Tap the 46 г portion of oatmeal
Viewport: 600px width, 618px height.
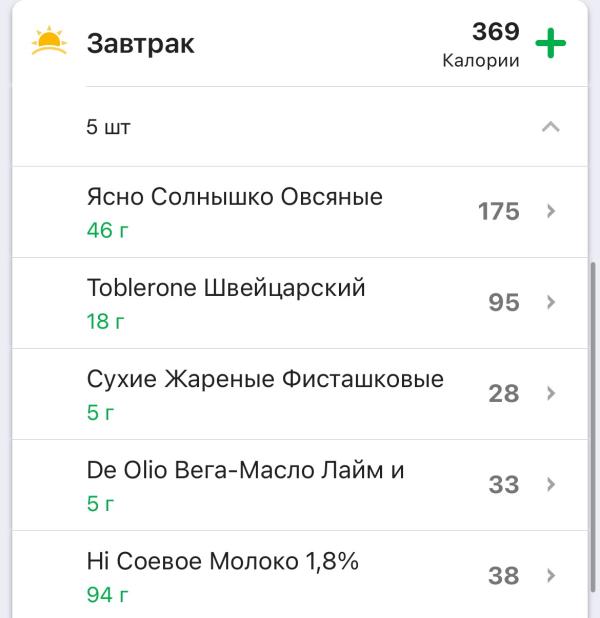[107, 230]
